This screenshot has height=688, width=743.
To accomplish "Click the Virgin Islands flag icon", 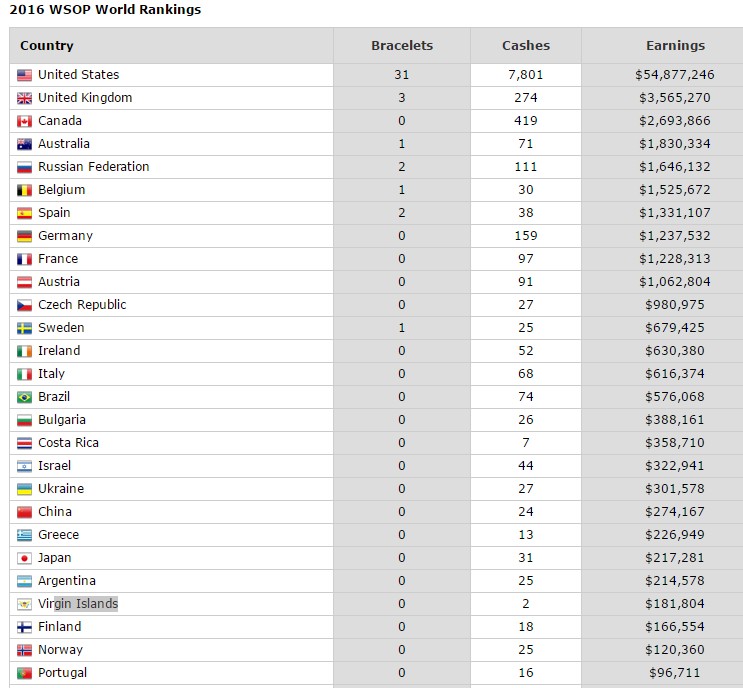I will coord(24,604).
